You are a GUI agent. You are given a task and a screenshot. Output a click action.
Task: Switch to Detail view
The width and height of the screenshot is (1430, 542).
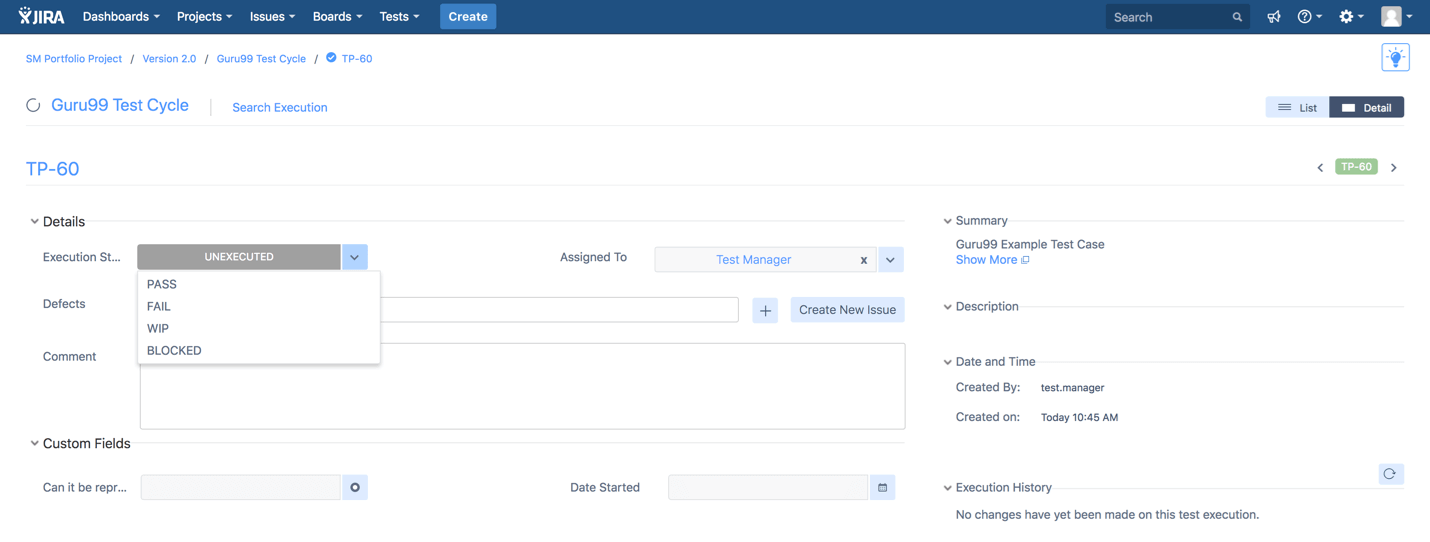click(x=1366, y=108)
